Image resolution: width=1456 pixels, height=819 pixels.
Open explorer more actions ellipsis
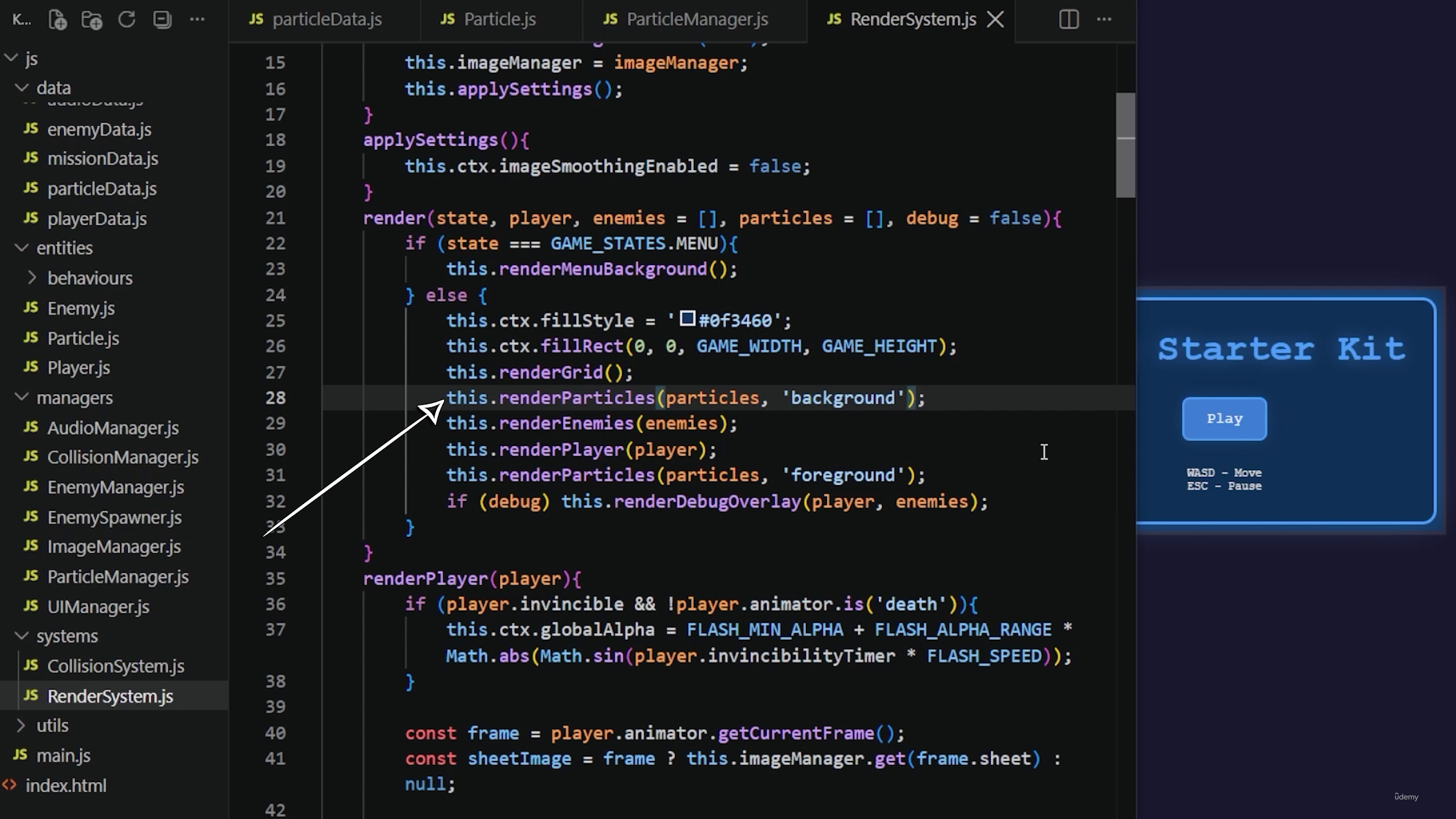pos(197,19)
